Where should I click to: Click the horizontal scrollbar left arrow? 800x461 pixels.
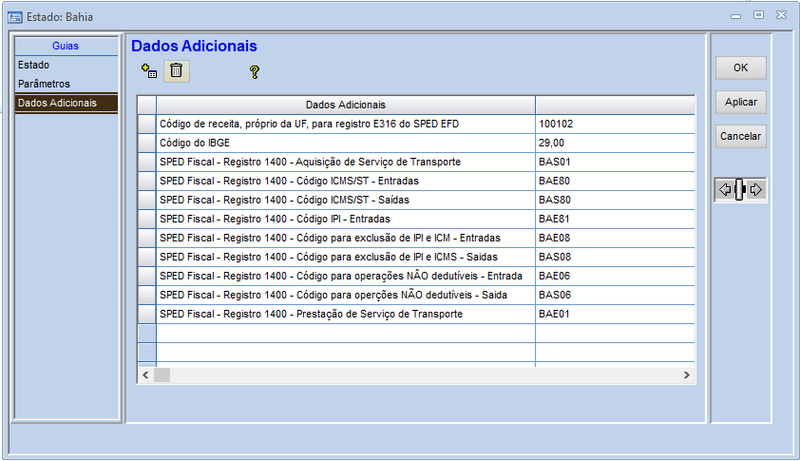point(145,374)
